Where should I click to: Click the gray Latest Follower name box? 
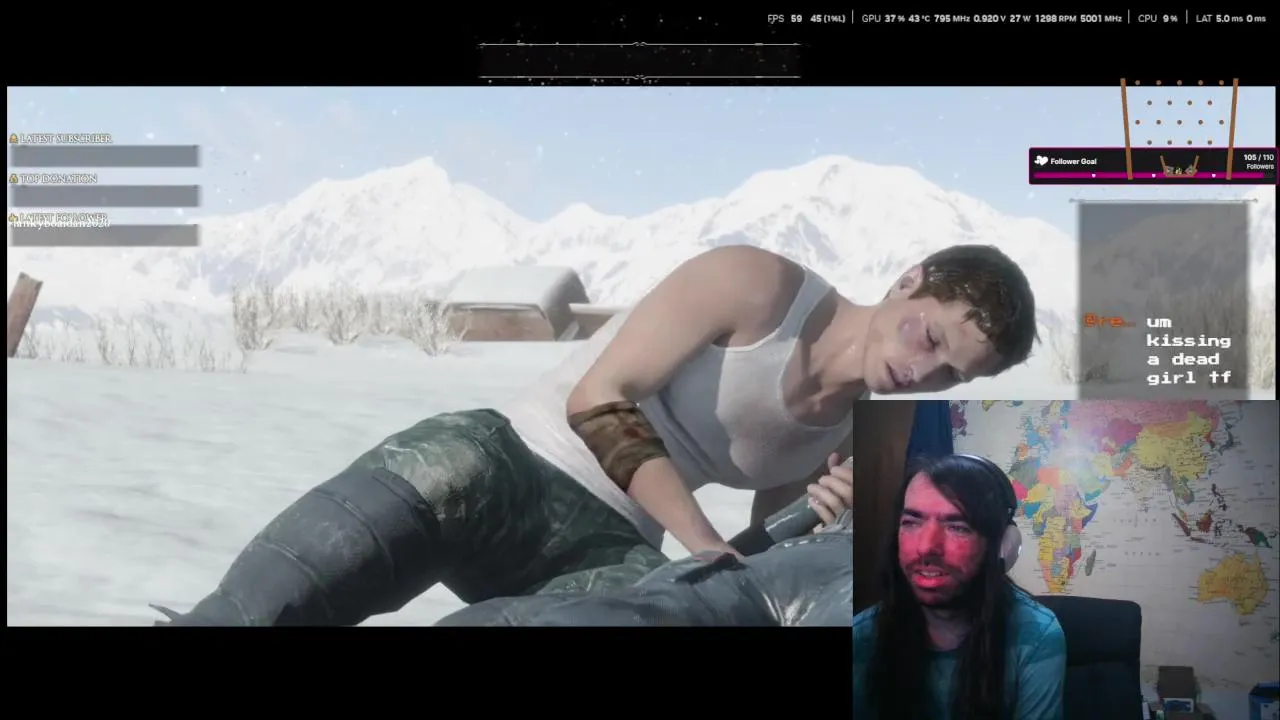(x=105, y=234)
